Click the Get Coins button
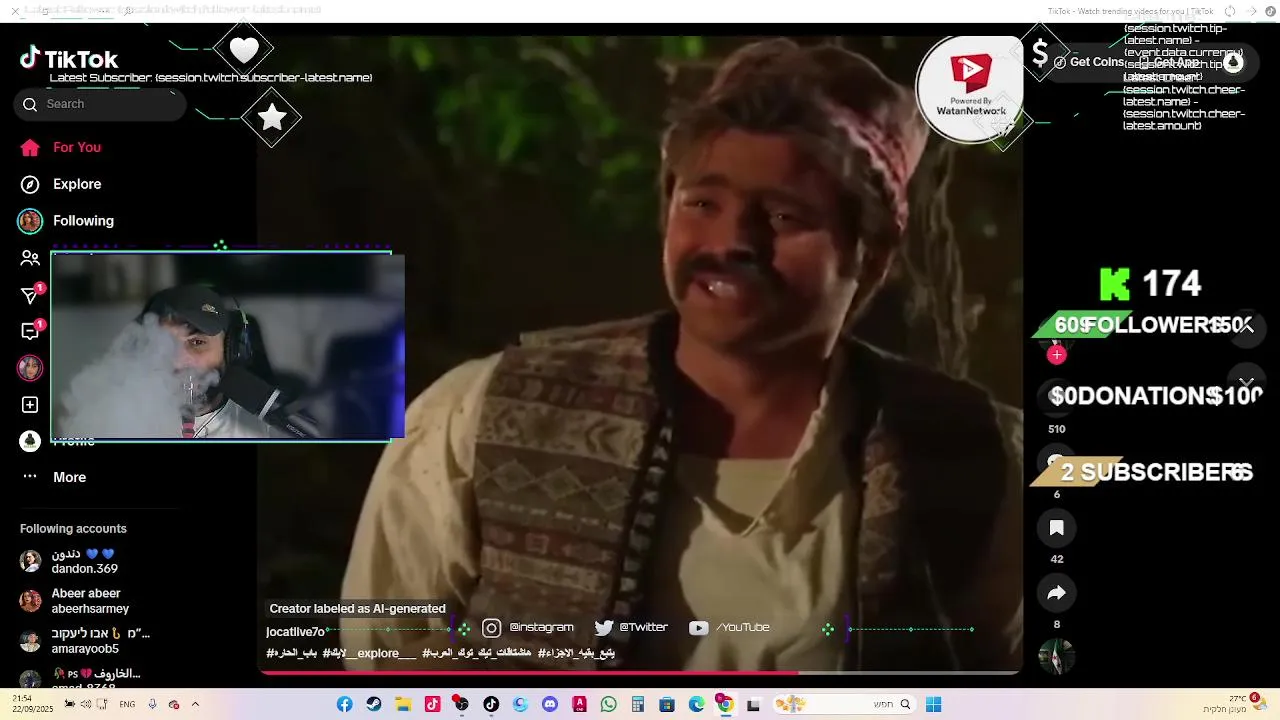1280x720 pixels. click(1088, 62)
